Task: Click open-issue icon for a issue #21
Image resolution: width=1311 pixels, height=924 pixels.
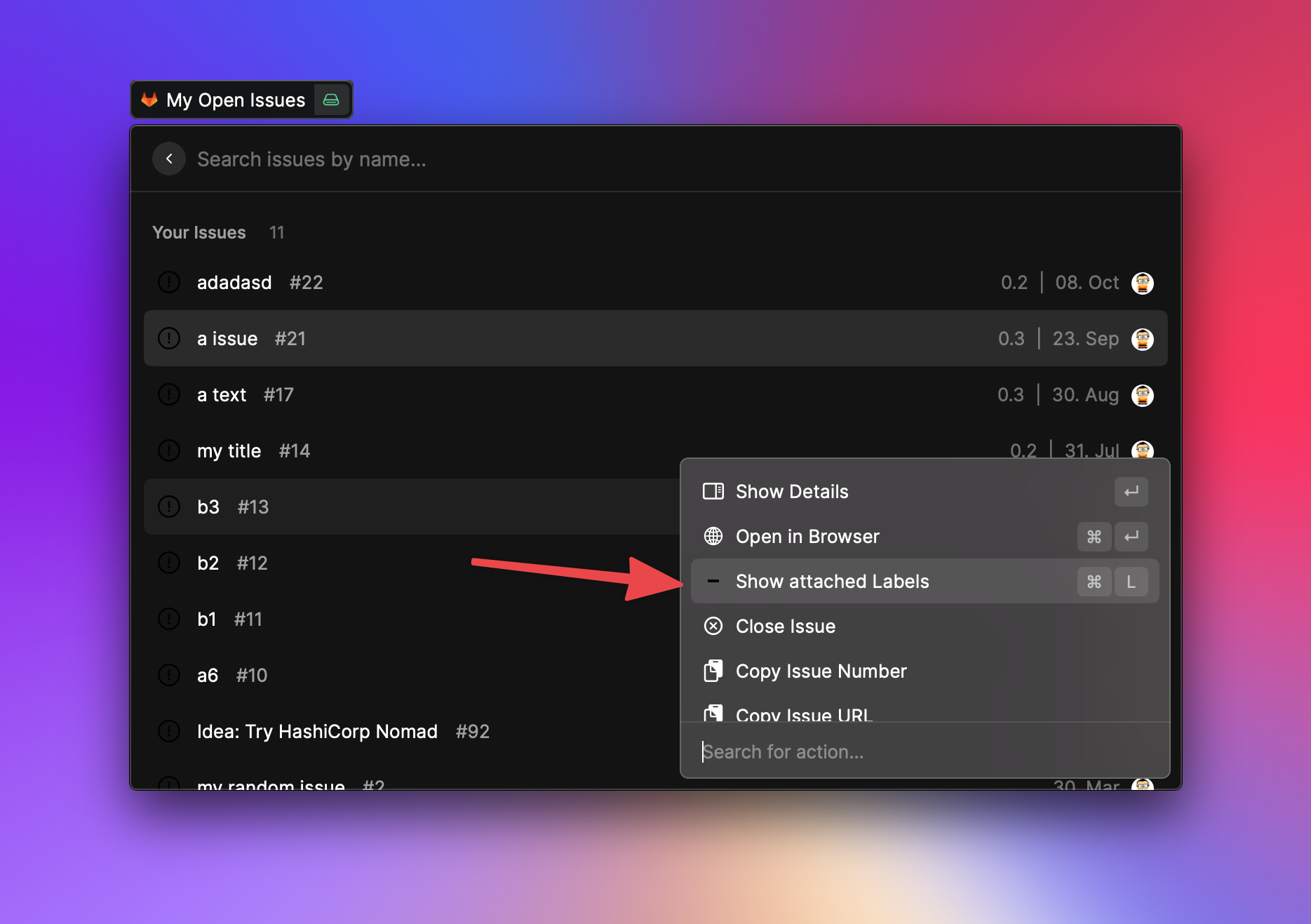Action: [169, 338]
